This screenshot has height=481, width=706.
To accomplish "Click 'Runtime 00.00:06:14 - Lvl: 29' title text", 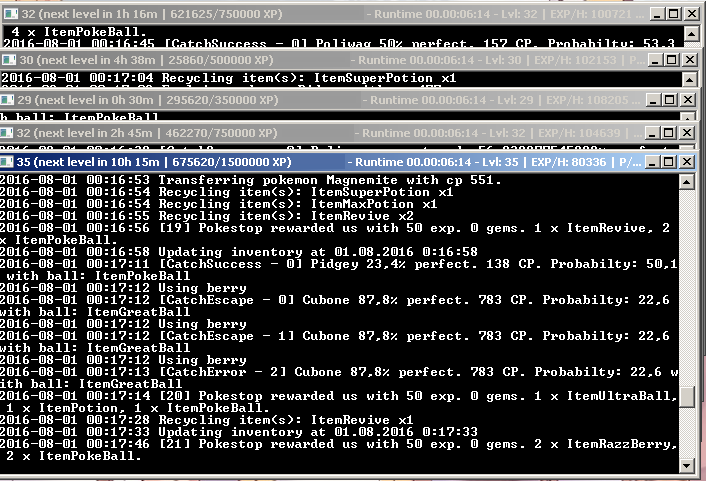I will (x=452, y=100).
